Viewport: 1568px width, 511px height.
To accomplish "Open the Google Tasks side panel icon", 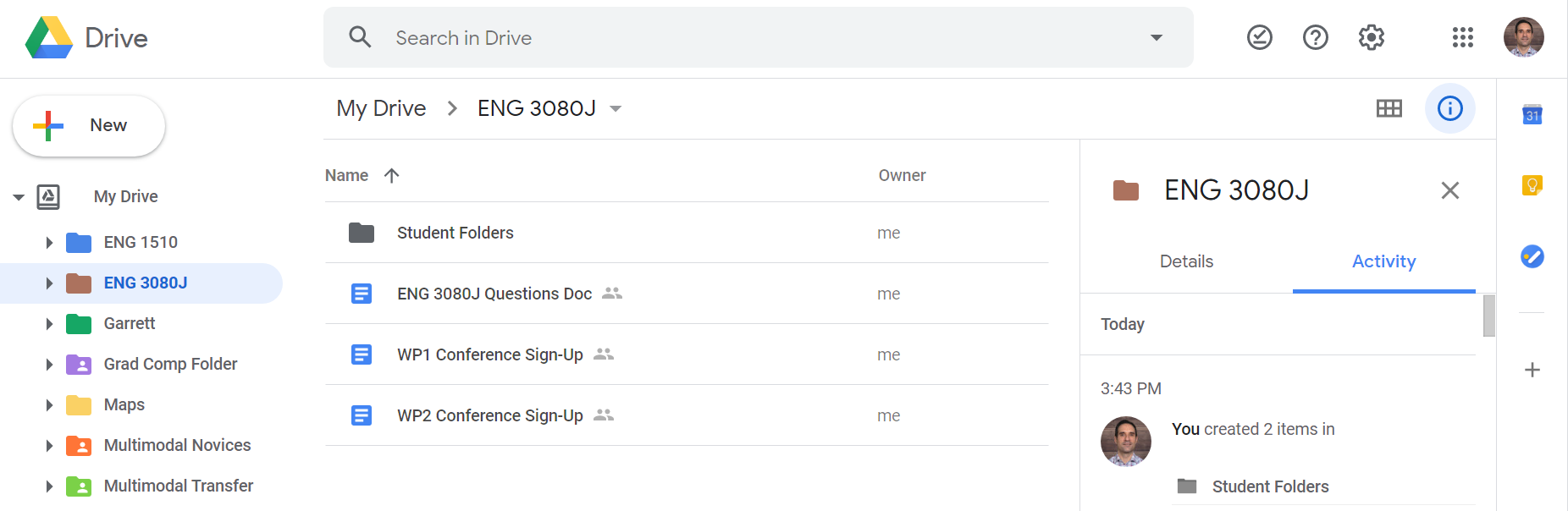I will pyautogui.click(x=1532, y=256).
